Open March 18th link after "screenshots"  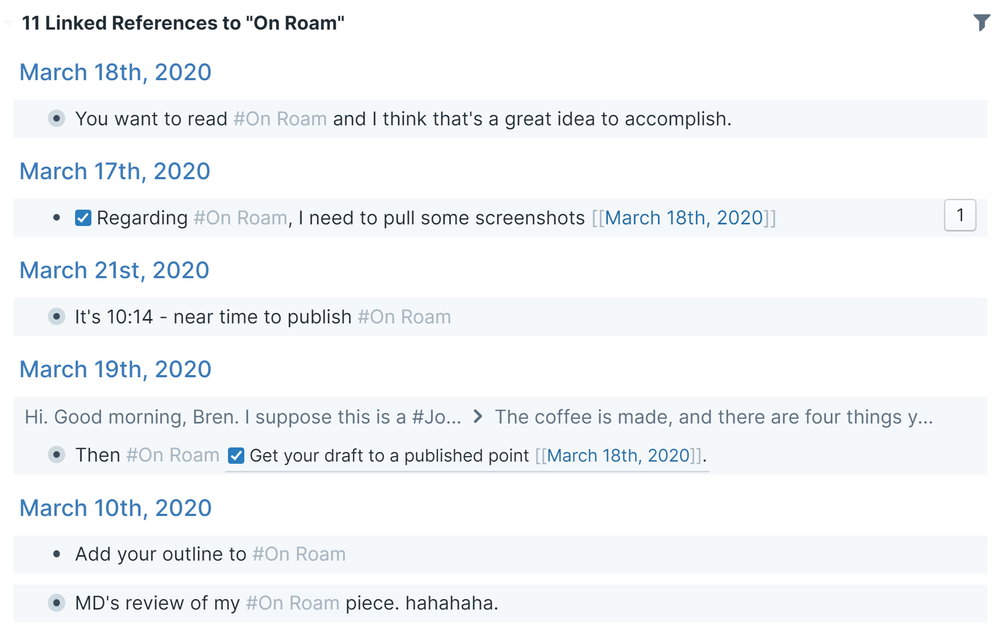pos(684,218)
